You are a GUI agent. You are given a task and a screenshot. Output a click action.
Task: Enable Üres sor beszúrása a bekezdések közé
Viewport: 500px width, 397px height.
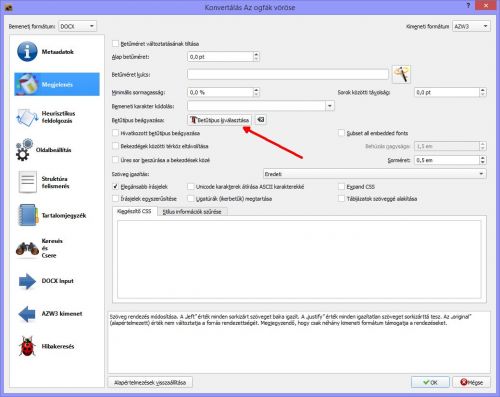coord(115,160)
